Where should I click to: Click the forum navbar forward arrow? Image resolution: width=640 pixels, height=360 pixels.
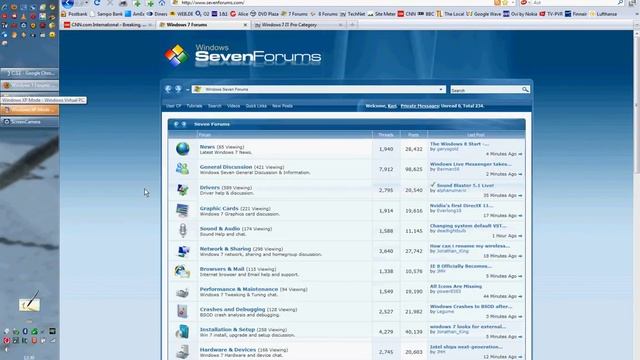click(x=178, y=89)
